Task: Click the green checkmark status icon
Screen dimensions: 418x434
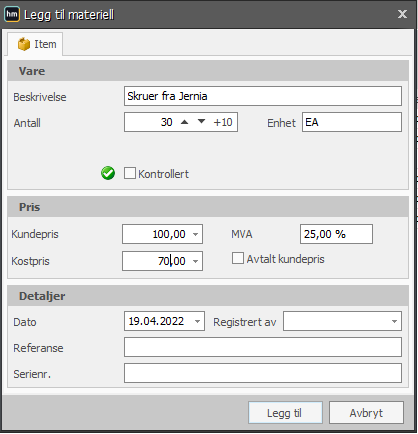Action: (x=108, y=173)
